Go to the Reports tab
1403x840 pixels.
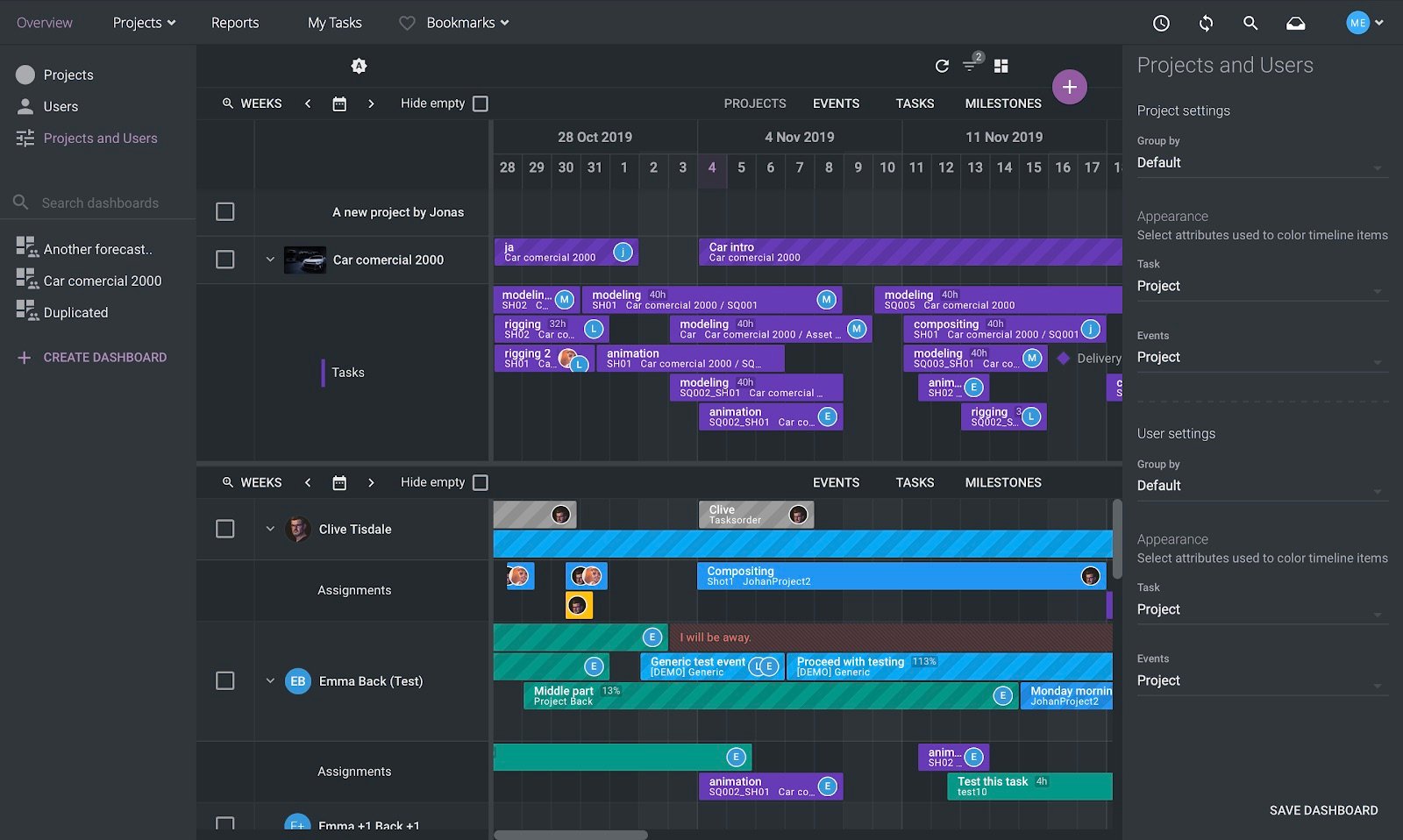click(x=235, y=23)
